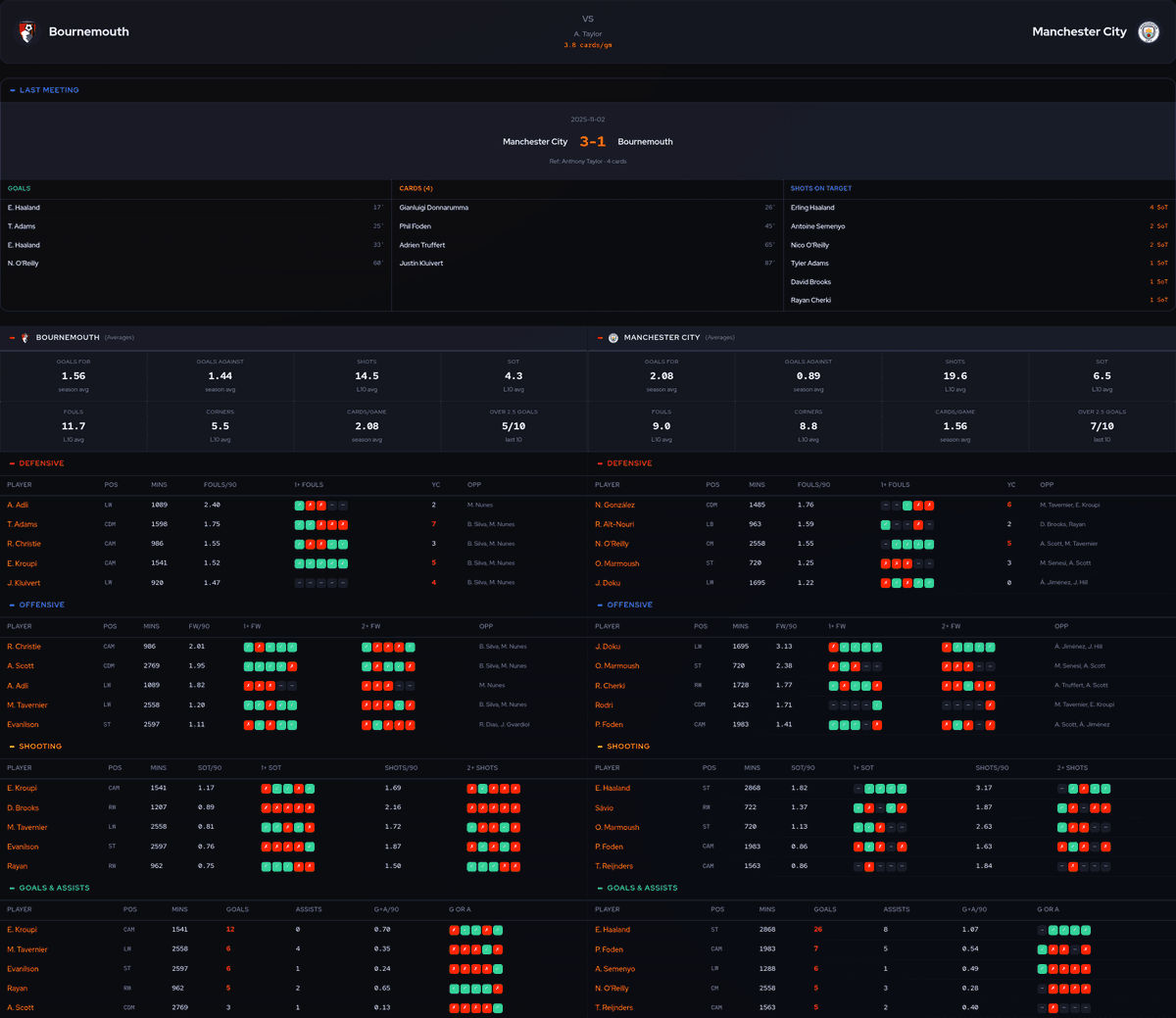Open M. Tavernier in Bournemouth's goals & assists table
Viewport: 1176px width, 1018px height.
tap(26, 949)
